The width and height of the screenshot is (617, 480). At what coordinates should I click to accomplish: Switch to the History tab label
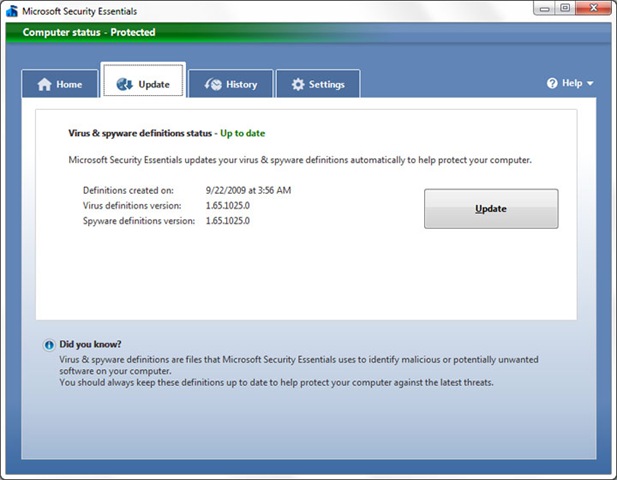click(x=242, y=85)
